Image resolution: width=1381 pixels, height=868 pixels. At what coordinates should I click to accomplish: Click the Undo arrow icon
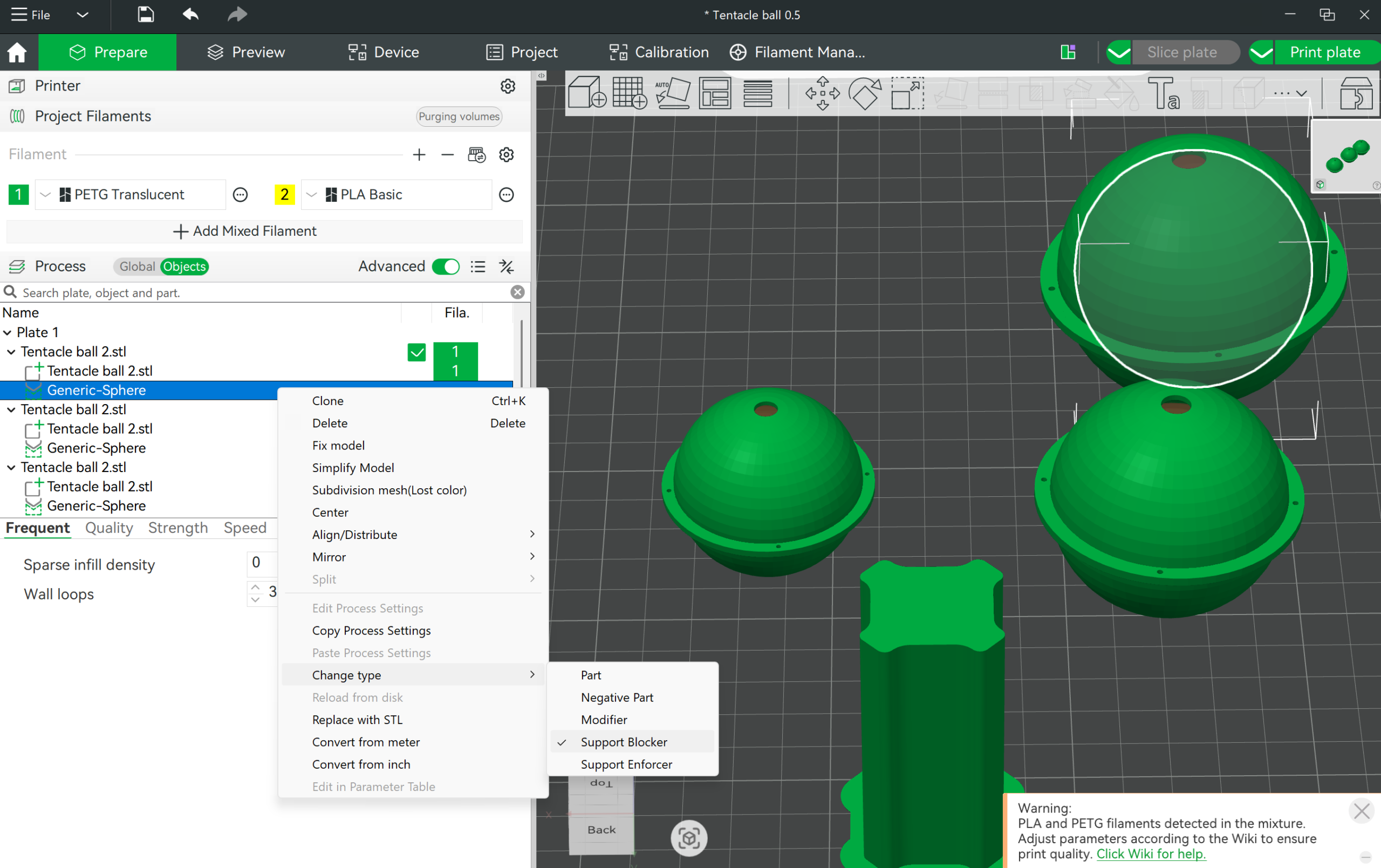pos(190,15)
